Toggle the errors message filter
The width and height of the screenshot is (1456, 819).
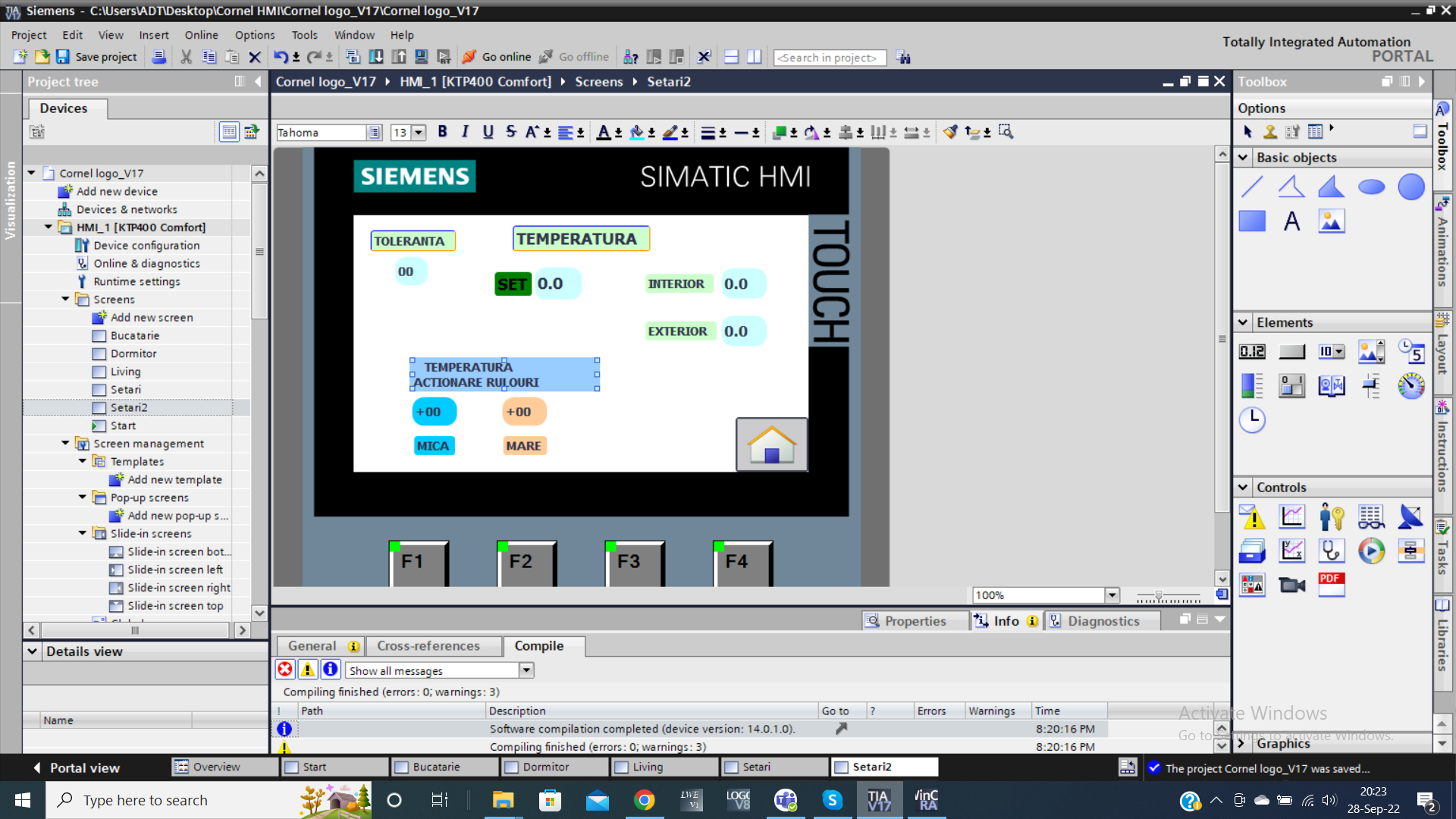click(x=285, y=670)
